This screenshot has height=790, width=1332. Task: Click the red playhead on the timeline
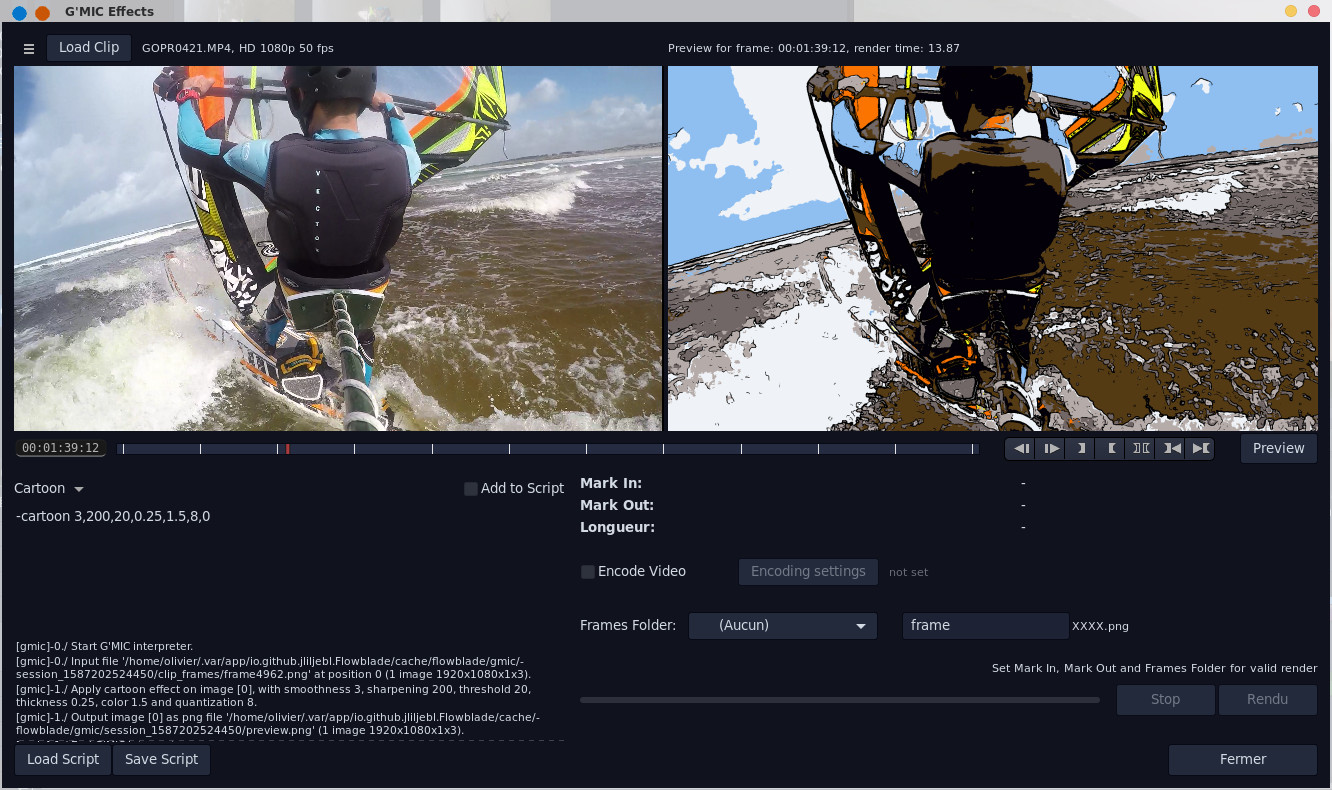pos(288,449)
